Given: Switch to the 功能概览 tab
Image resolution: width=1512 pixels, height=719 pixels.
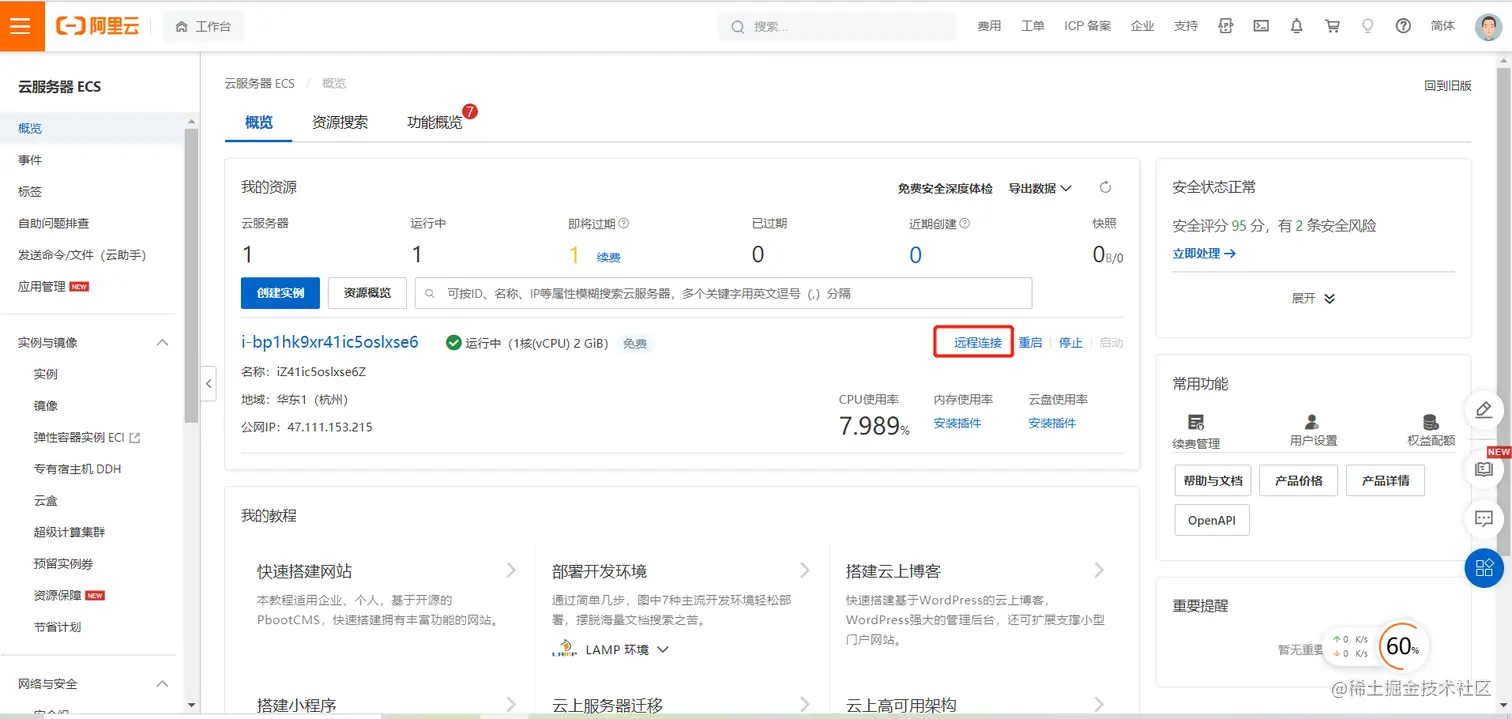Looking at the screenshot, I should tap(435, 122).
